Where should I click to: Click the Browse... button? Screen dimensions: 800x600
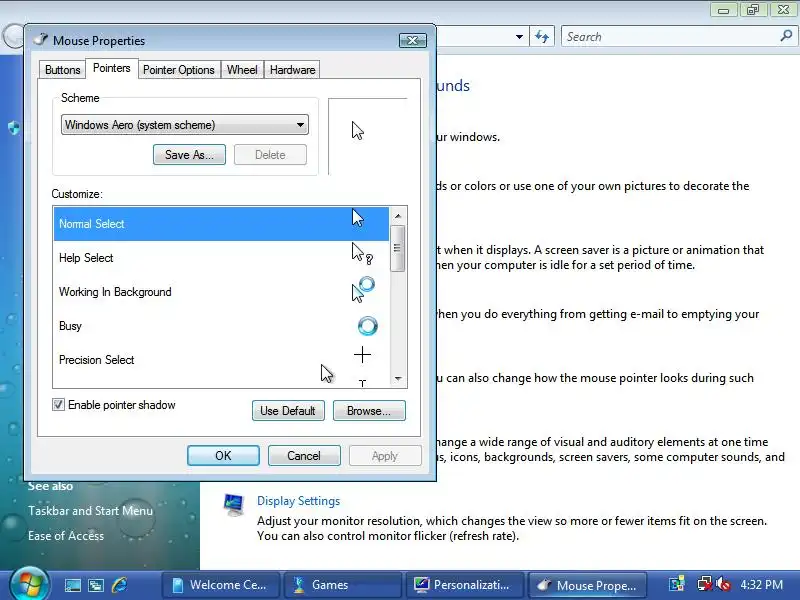(369, 411)
